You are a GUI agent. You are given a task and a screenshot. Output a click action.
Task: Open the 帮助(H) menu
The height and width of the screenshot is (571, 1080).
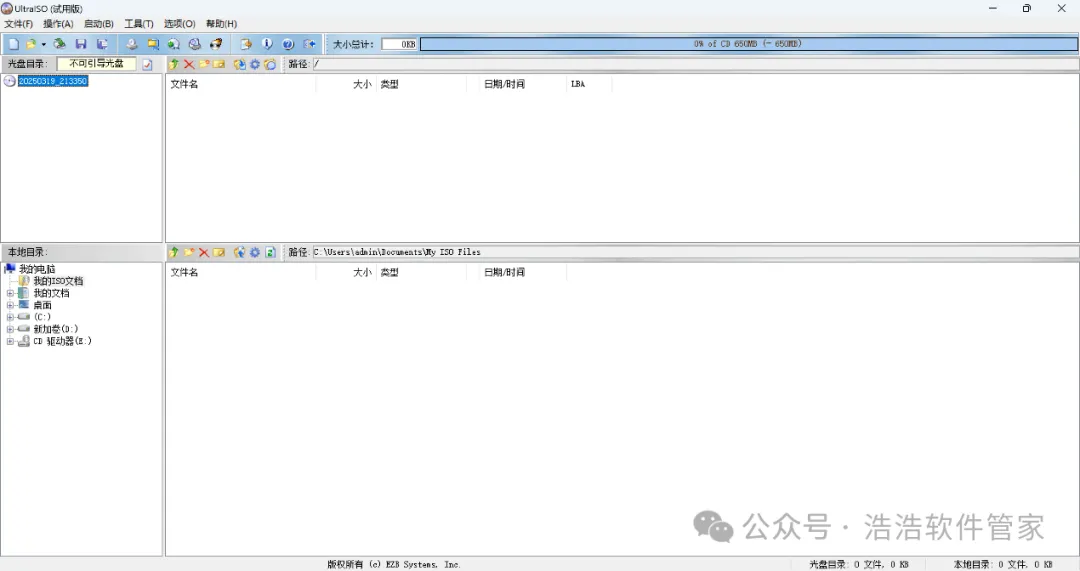tap(221, 23)
